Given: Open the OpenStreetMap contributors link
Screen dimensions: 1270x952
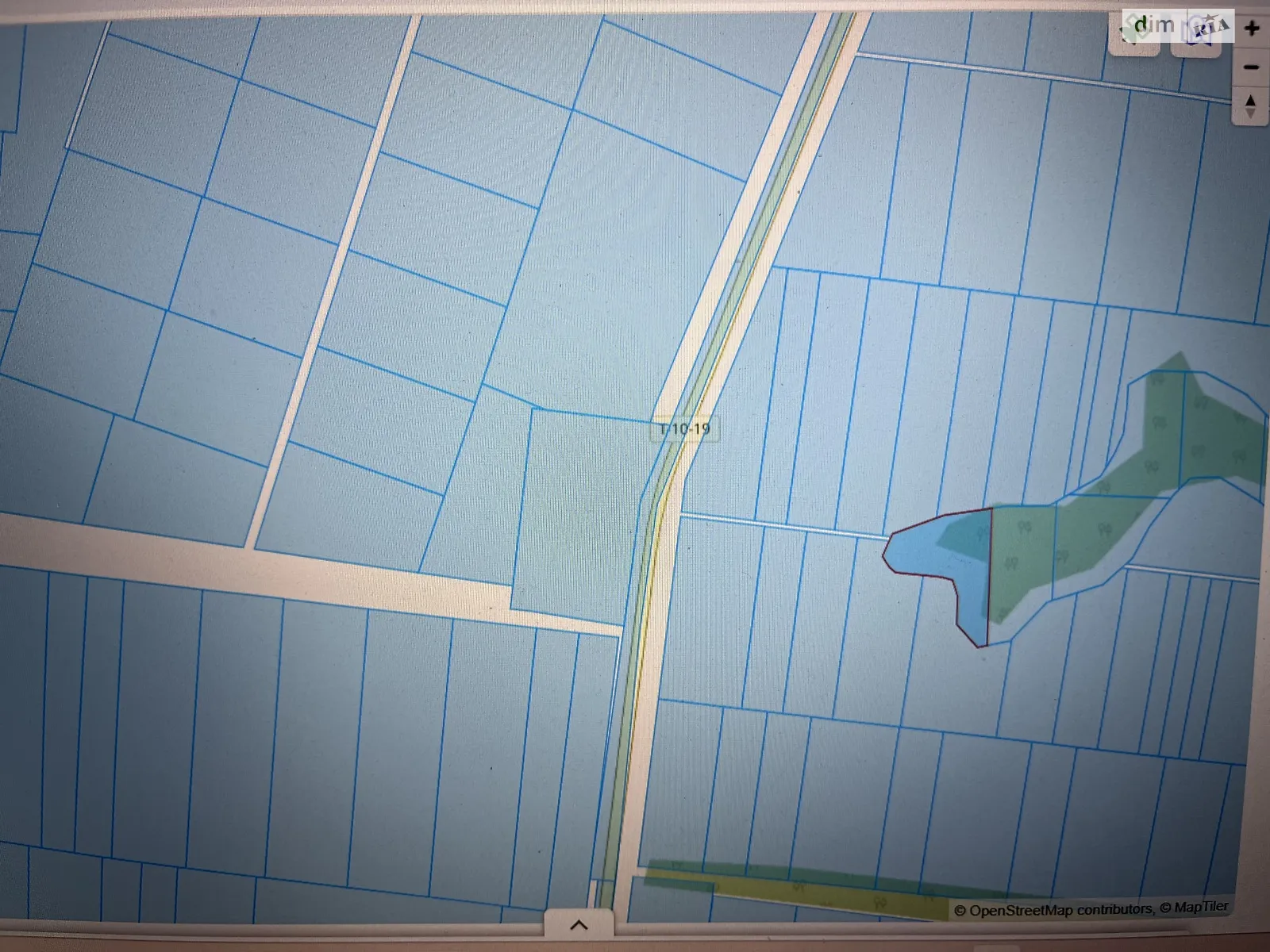Looking at the screenshot, I should (x=1060, y=910).
